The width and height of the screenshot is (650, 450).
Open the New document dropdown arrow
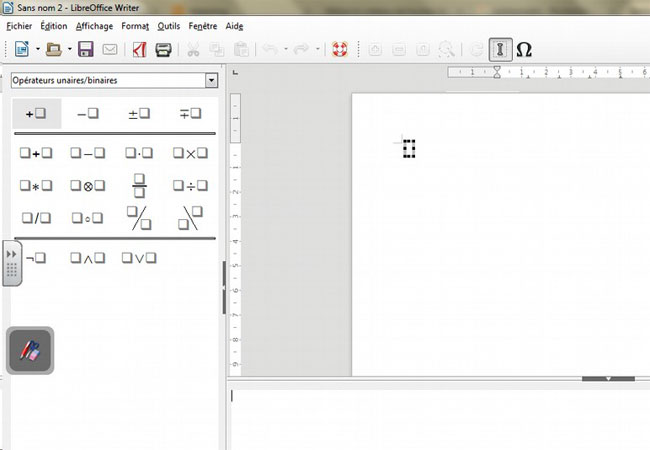pyautogui.click(x=37, y=49)
